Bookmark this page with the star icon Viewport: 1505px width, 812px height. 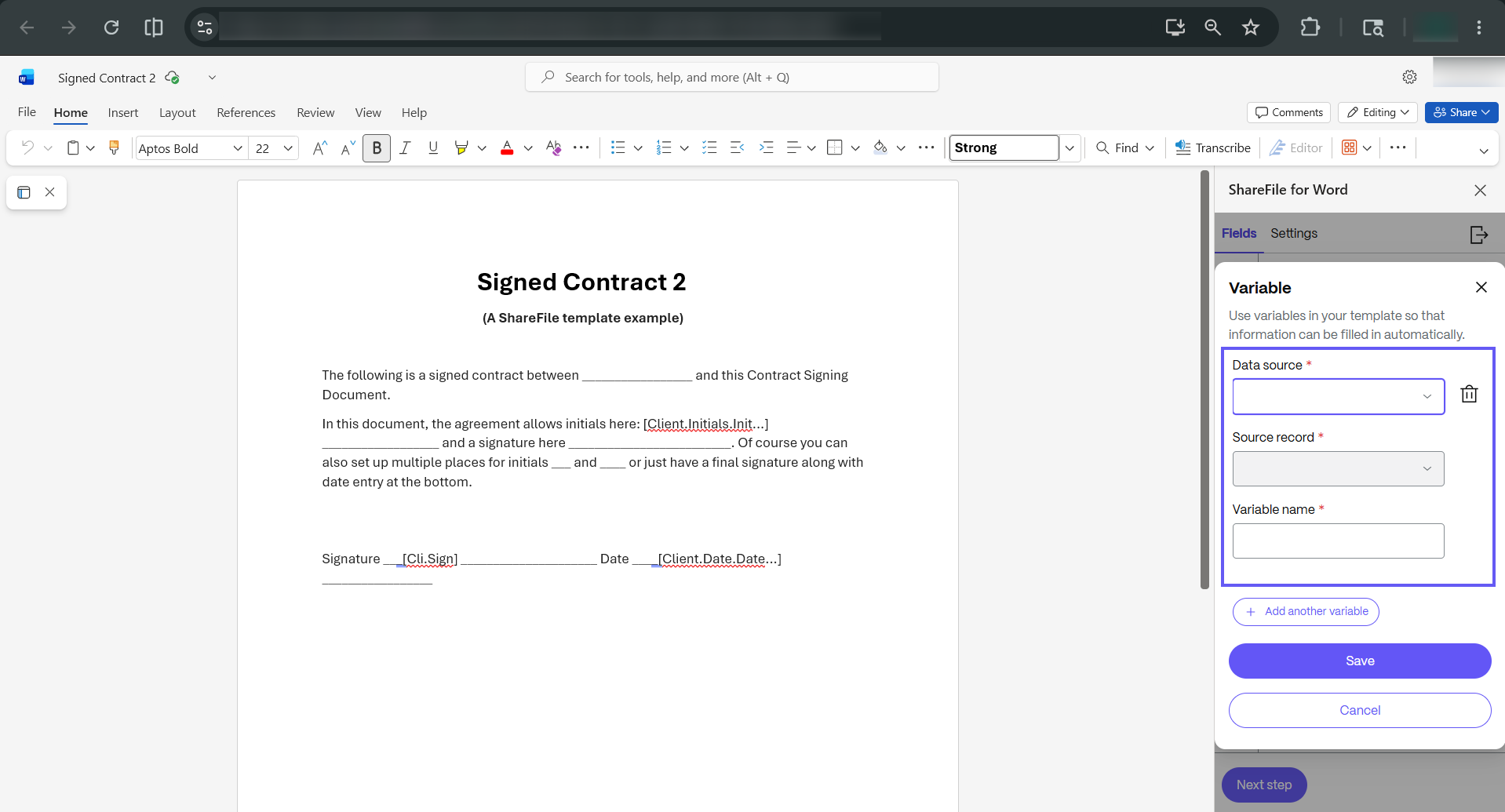point(1251,27)
